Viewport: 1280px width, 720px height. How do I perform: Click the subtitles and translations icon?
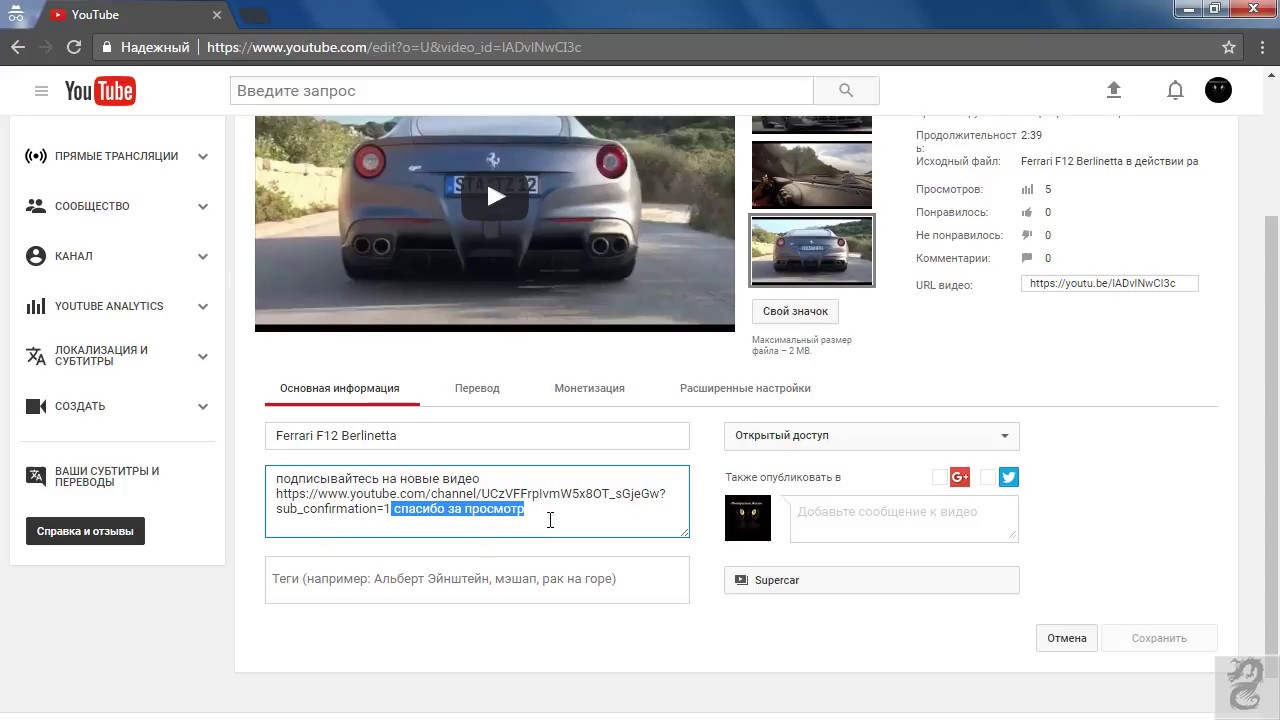36,476
